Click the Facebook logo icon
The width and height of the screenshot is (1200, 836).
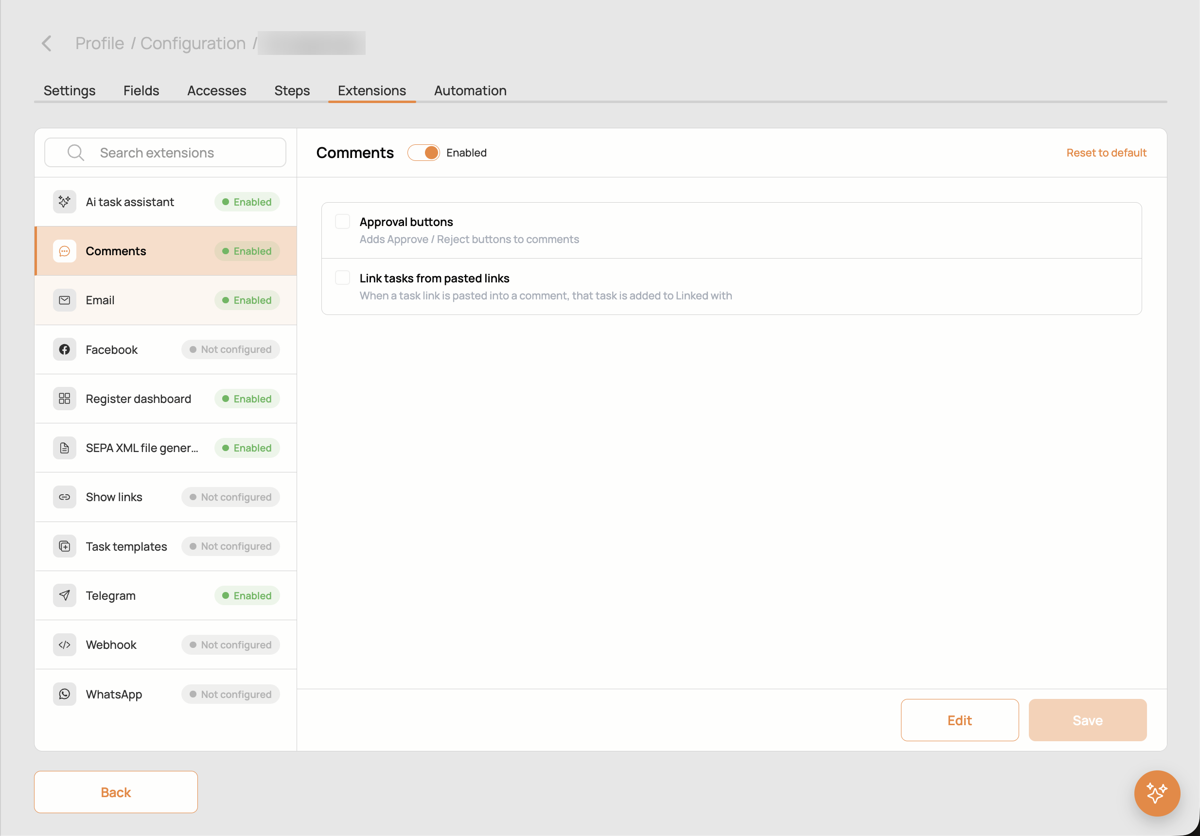pyautogui.click(x=64, y=349)
